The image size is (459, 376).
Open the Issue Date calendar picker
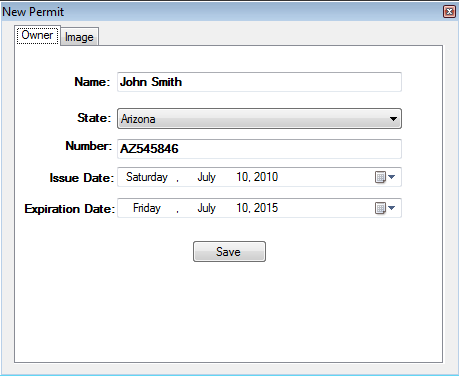click(385, 177)
